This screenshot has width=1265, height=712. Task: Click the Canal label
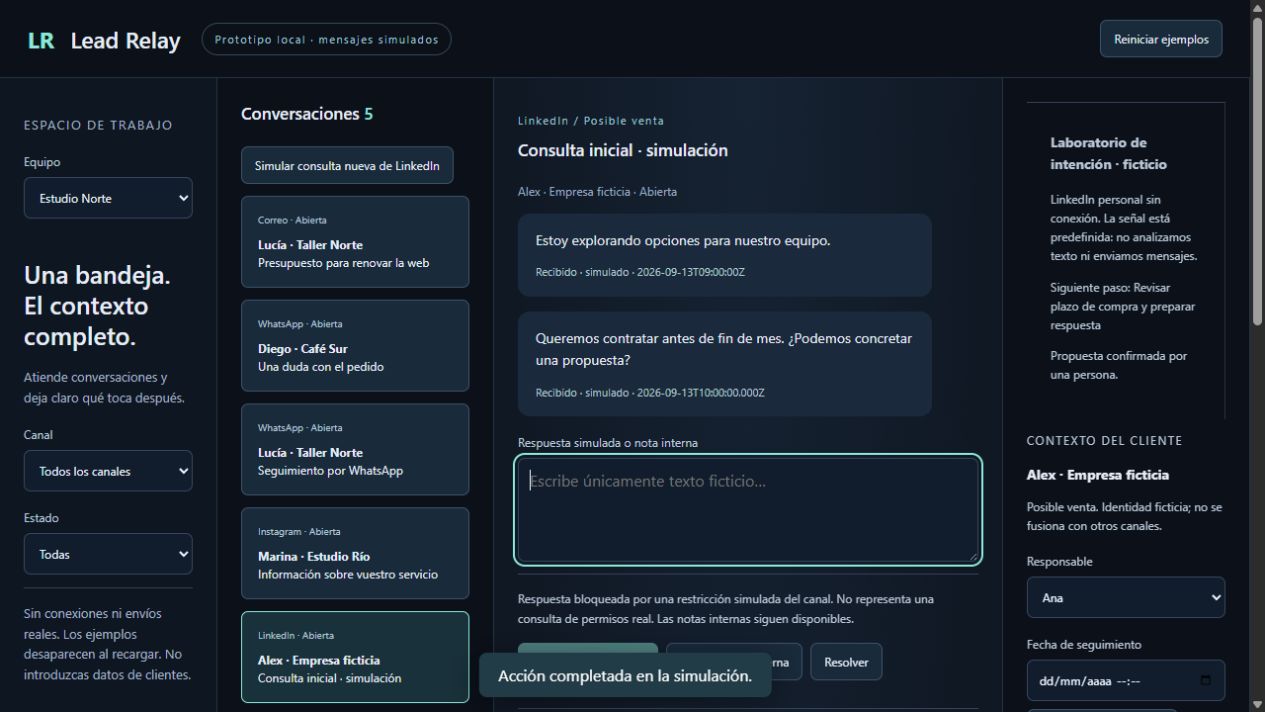(x=39, y=435)
